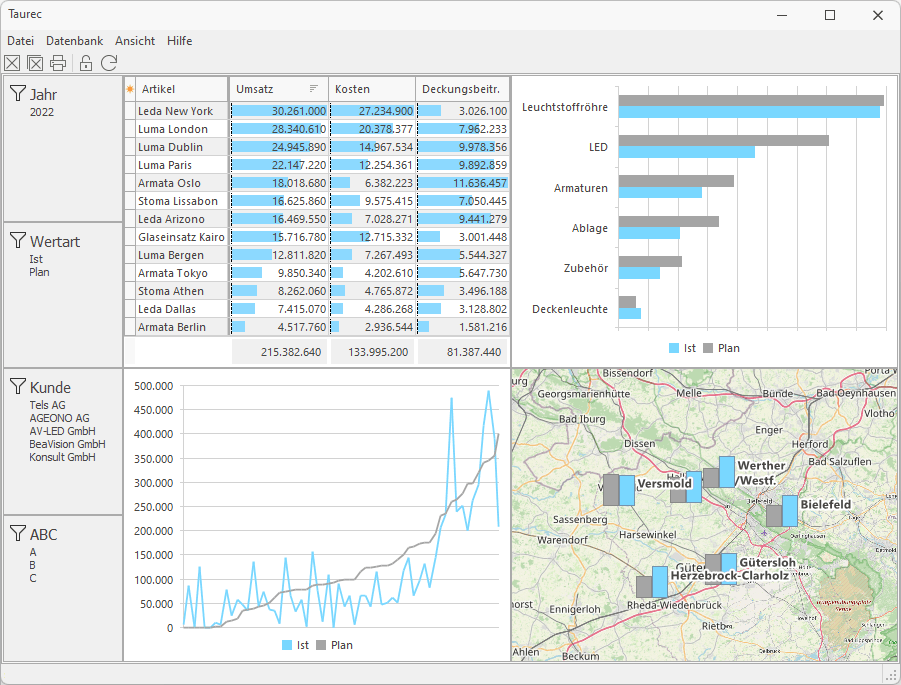The image size is (901, 685).
Task: Click the ABC filter funnel icon
Action: coord(18,534)
